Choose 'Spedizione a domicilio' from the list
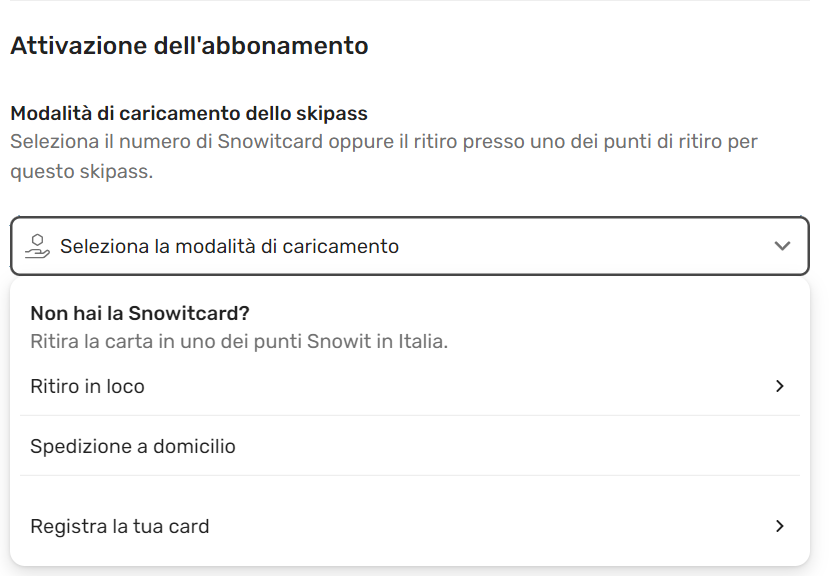The image size is (832, 576). [x=133, y=446]
